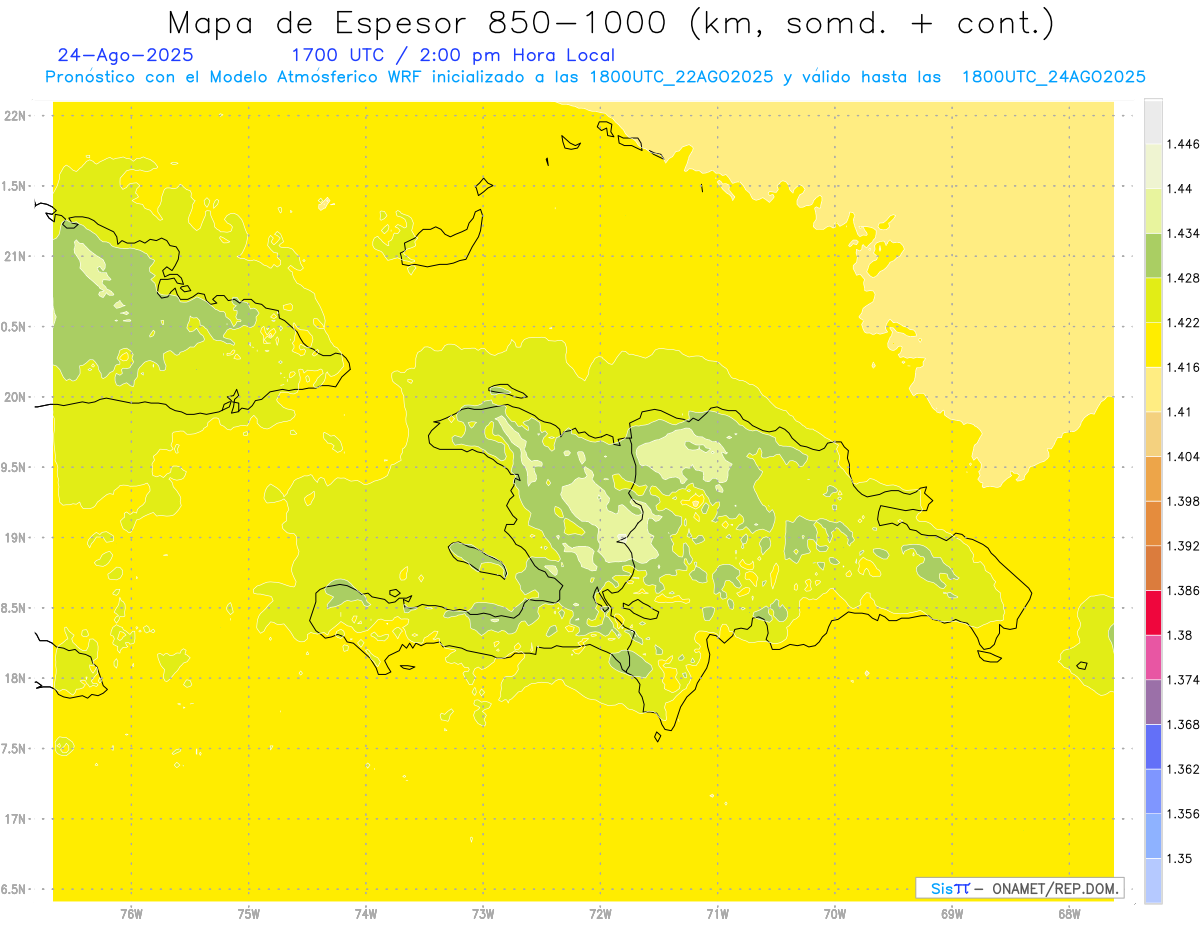This screenshot has width=1200, height=927.
Task: Click the legend value 1.374
Action: point(1184,680)
